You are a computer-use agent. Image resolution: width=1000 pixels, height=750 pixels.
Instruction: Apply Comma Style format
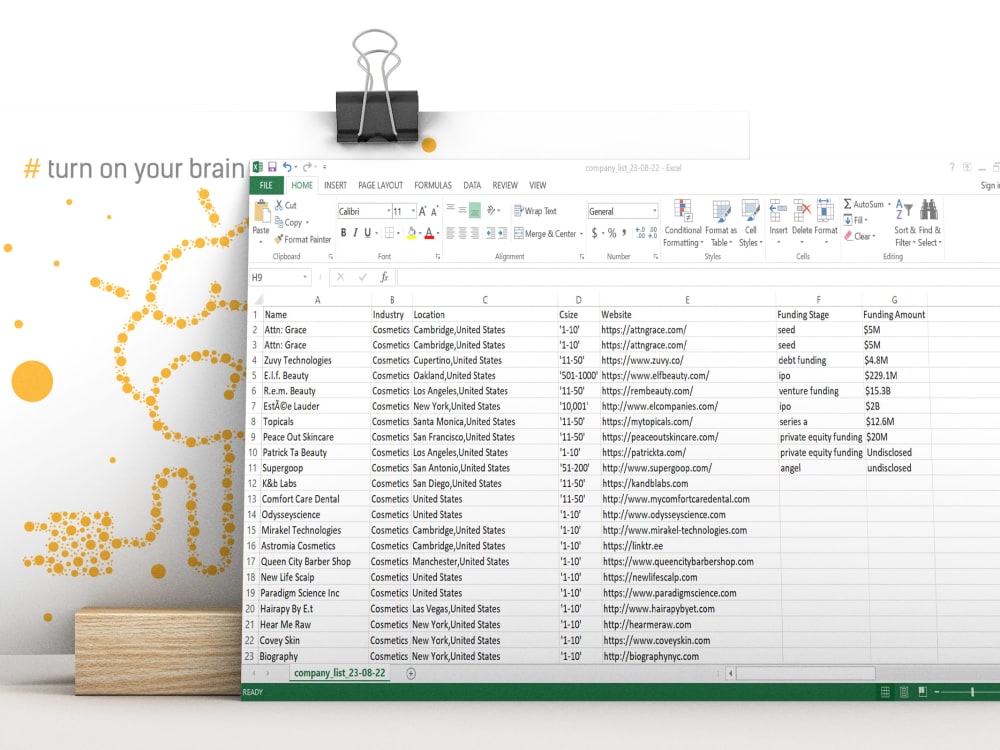[x=624, y=233]
